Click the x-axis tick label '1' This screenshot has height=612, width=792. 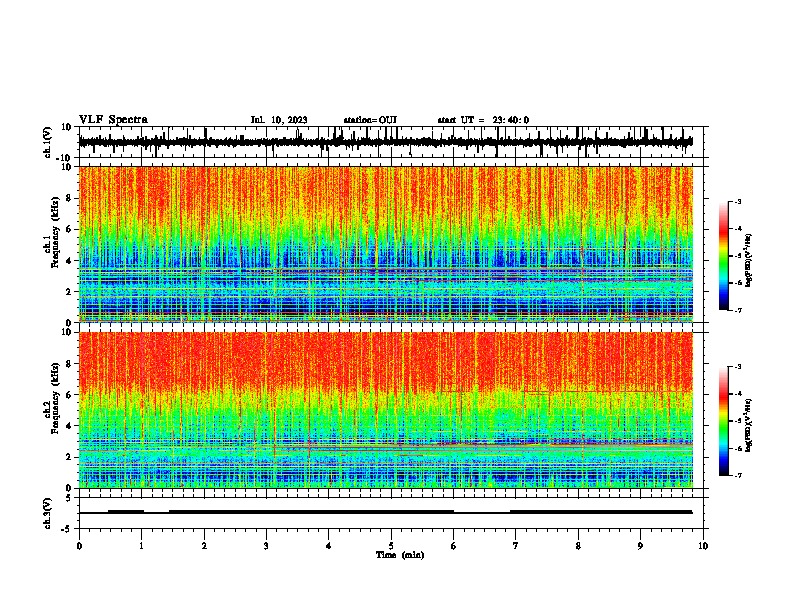tap(141, 546)
